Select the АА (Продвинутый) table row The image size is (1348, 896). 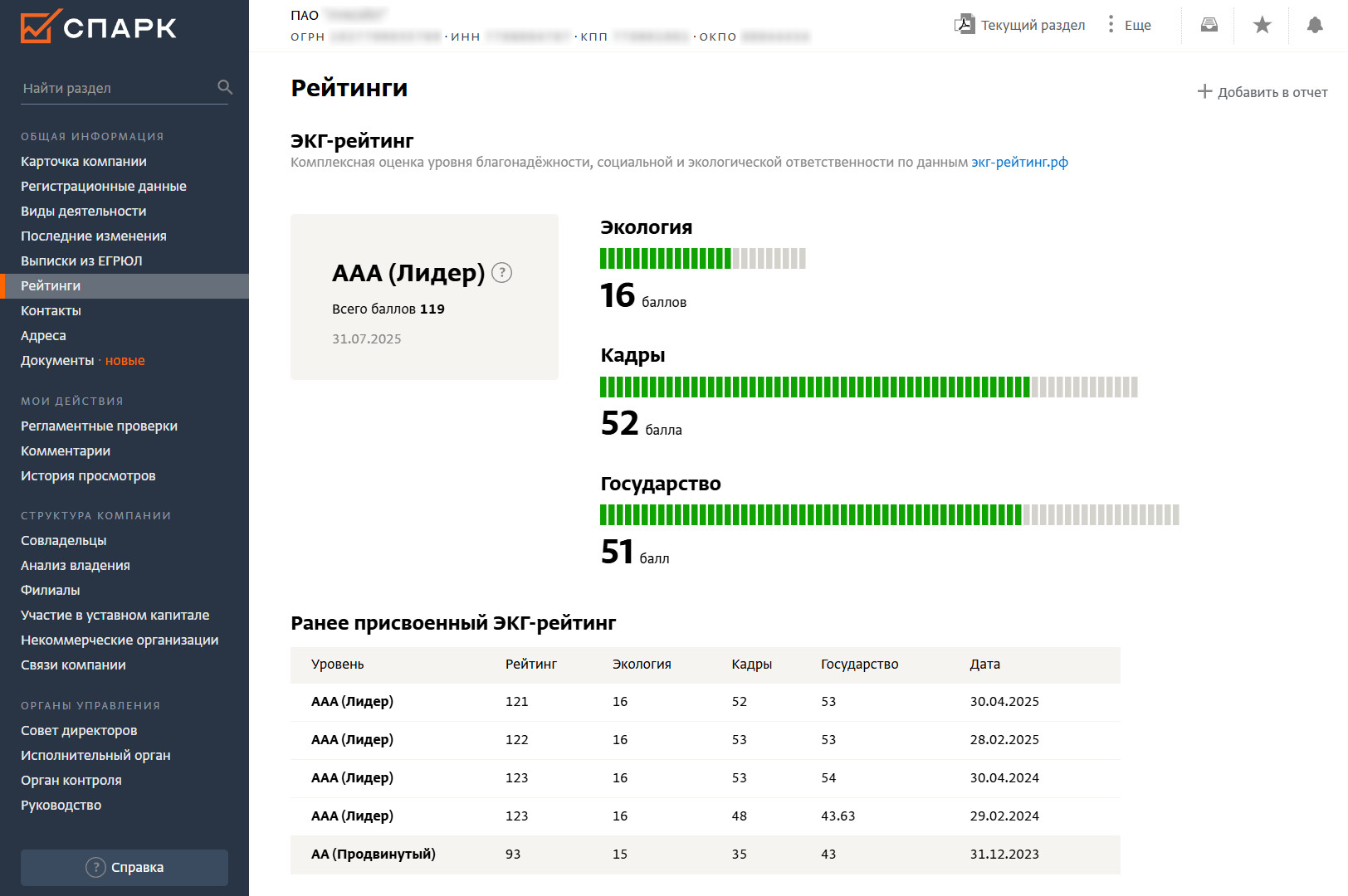(705, 855)
